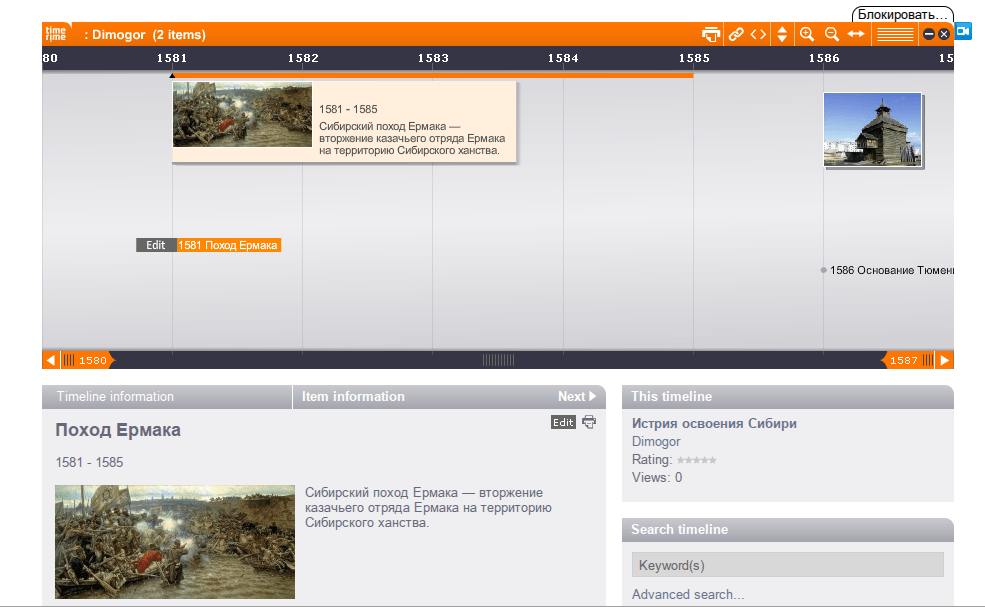Zoom in on the timeline
This screenshot has width=985, height=607.
point(807,34)
